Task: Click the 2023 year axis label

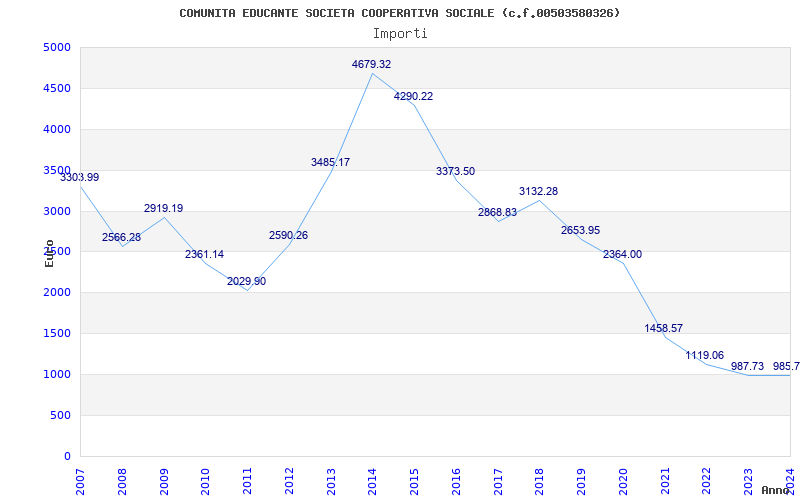Action: click(x=748, y=481)
